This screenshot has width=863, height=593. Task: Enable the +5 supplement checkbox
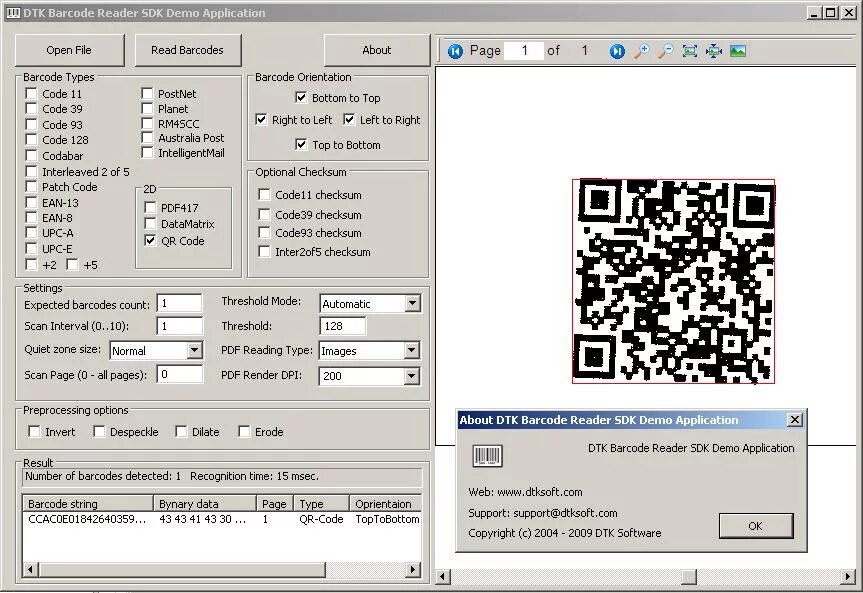[72, 265]
